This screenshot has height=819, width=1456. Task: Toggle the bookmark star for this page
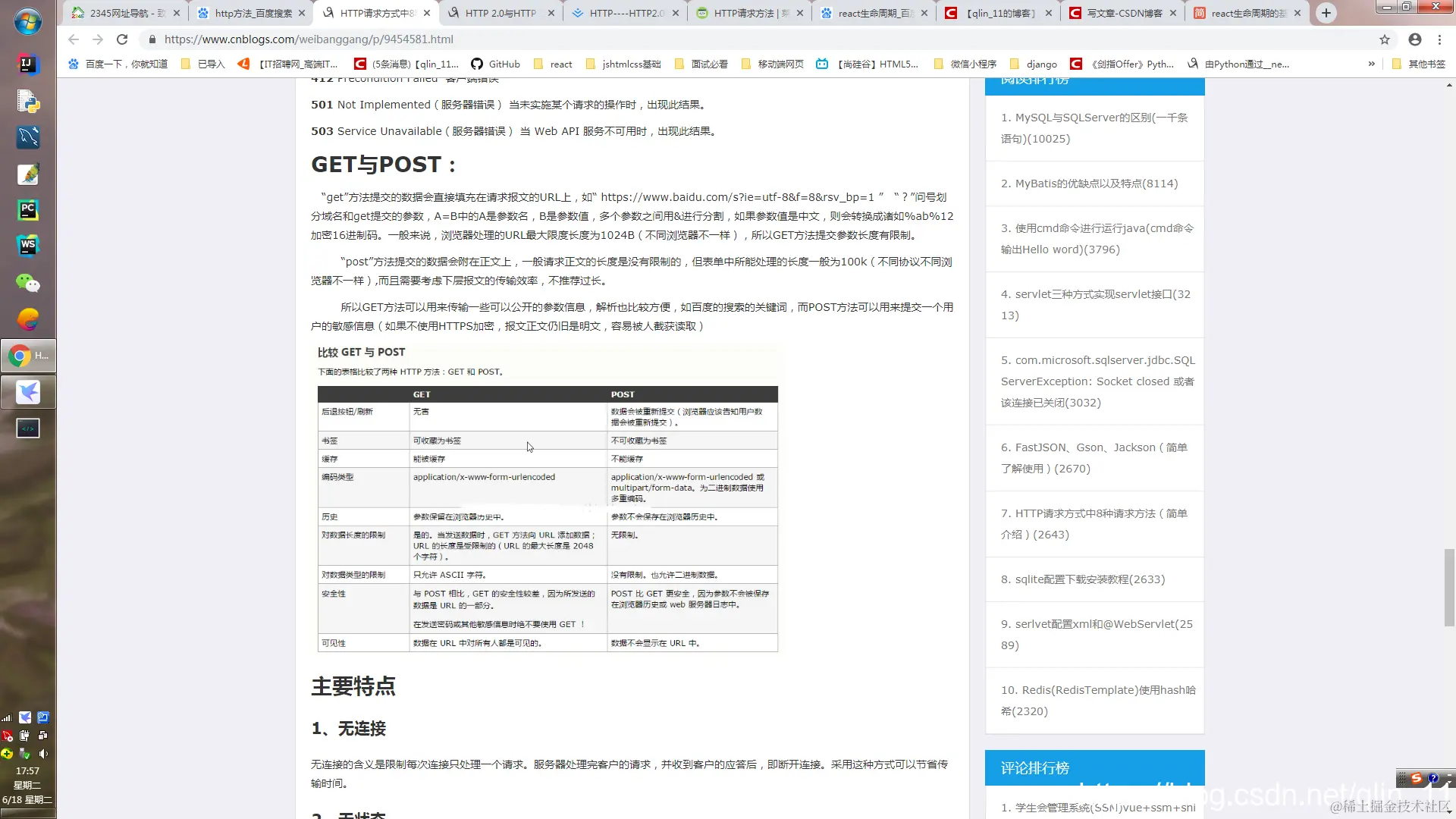pyautogui.click(x=1384, y=39)
